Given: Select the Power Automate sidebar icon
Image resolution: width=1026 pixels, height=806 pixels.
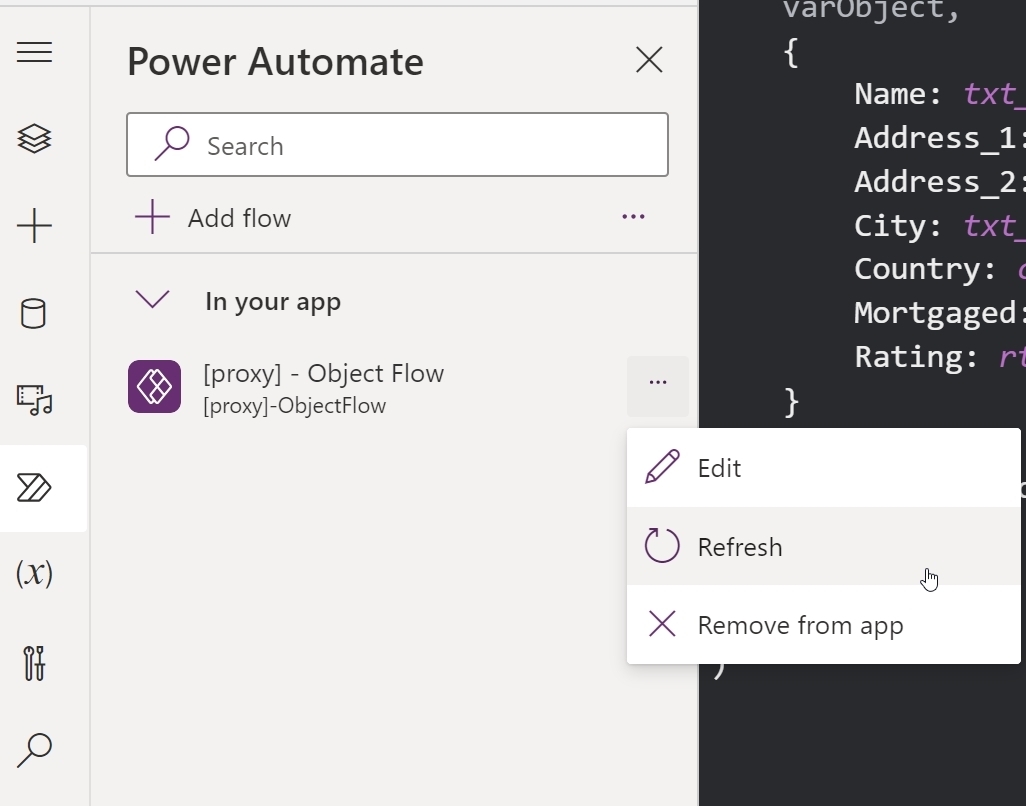Looking at the screenshot, I should tap(34, 488).
